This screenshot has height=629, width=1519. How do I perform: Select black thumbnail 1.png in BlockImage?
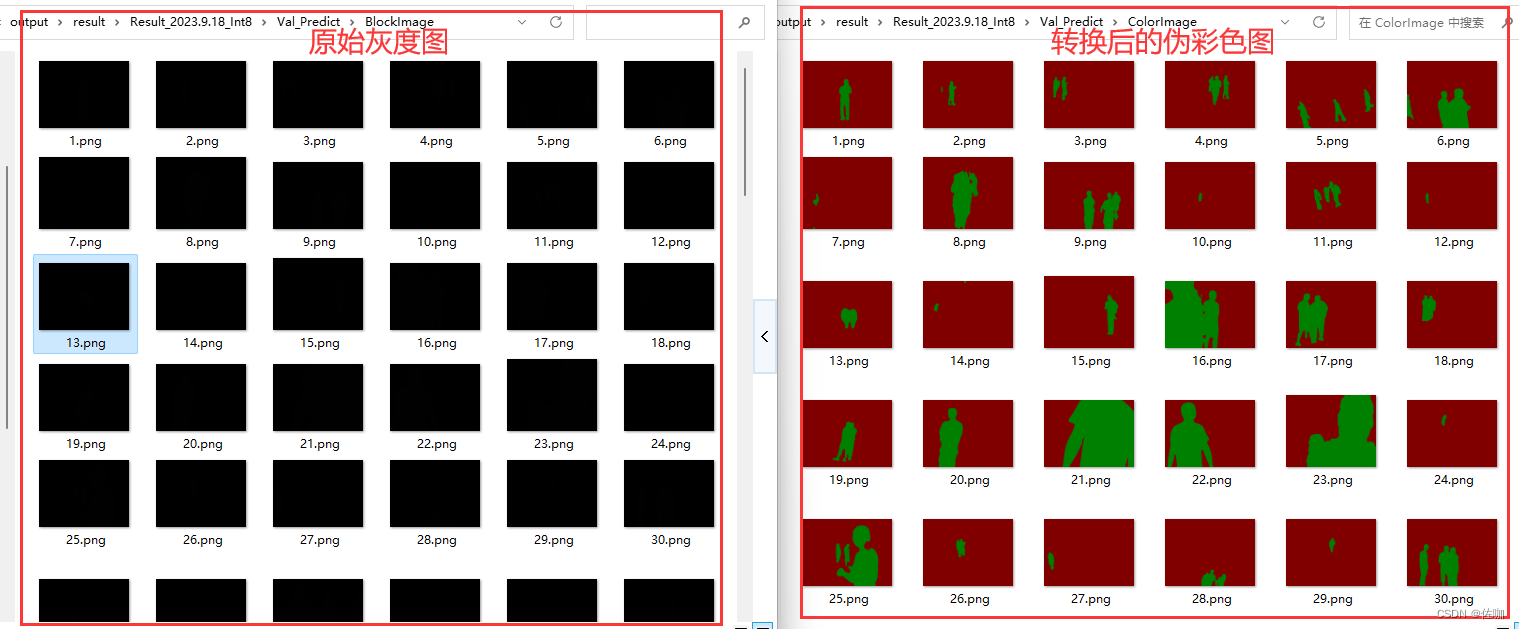tap(84, 94)
